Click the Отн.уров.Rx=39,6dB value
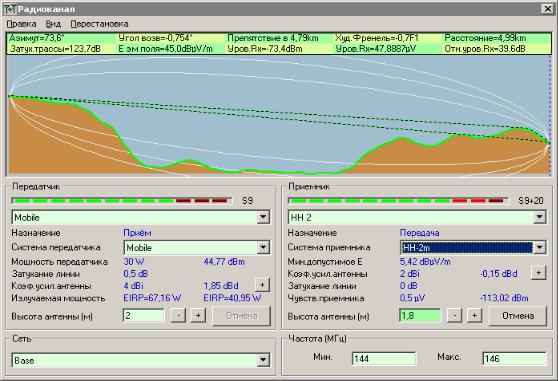Viewport: 558px width, 381px height. tap(485, 49)
